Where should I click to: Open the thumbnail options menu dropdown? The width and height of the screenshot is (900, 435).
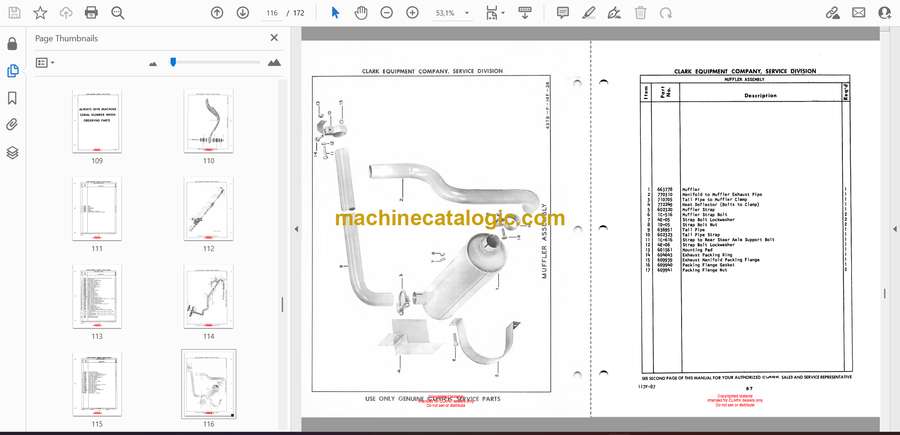(45, 63)
